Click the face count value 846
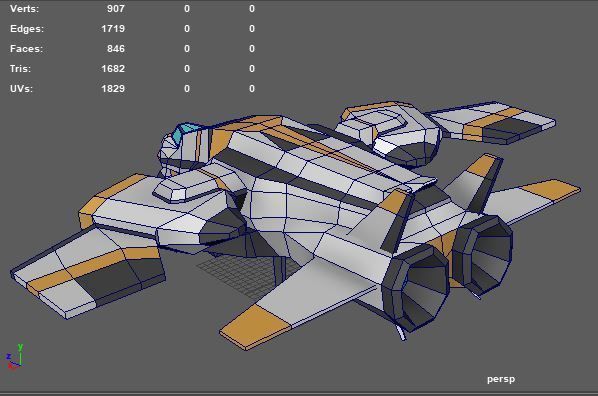This screenshot has height=396, width=598. [116, 49]
